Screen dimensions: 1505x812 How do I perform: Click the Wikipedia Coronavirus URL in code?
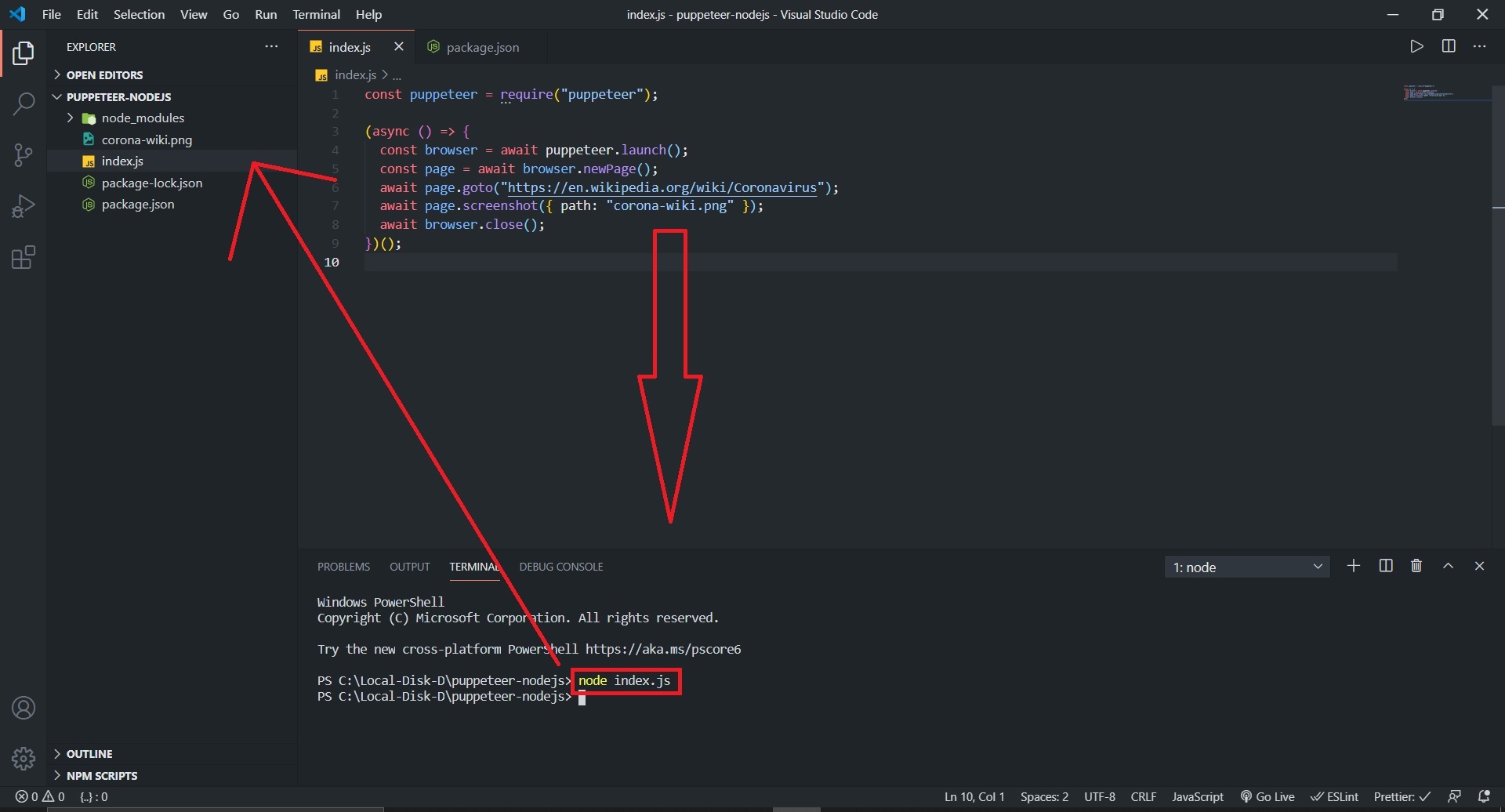tap(662, 187)
